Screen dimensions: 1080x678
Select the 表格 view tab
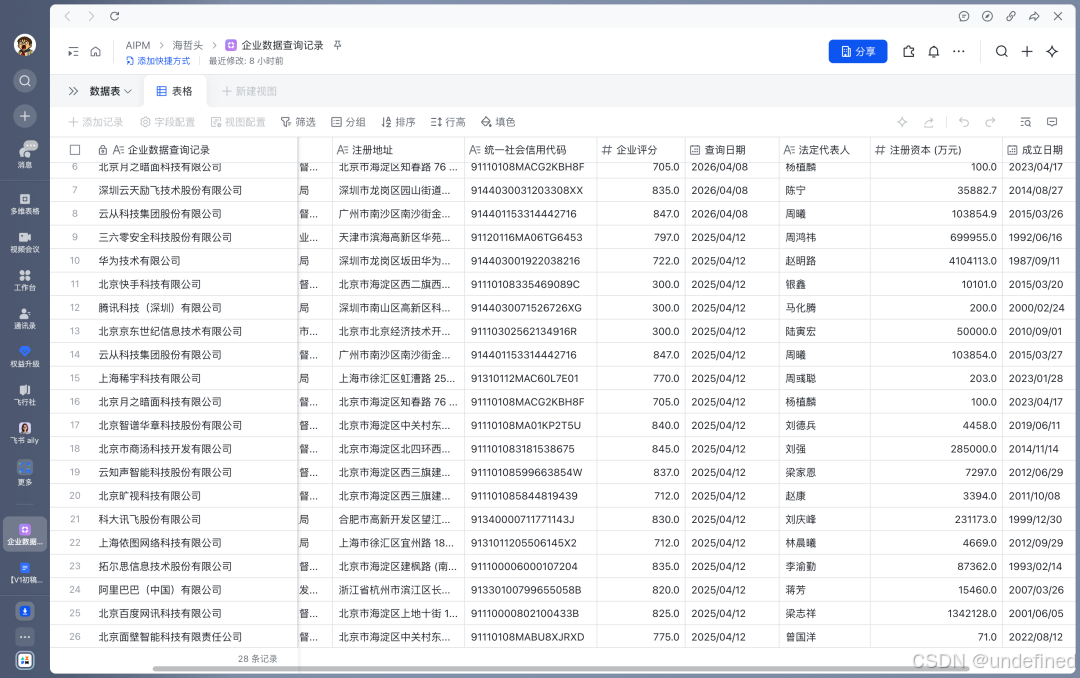coord(174,91)
